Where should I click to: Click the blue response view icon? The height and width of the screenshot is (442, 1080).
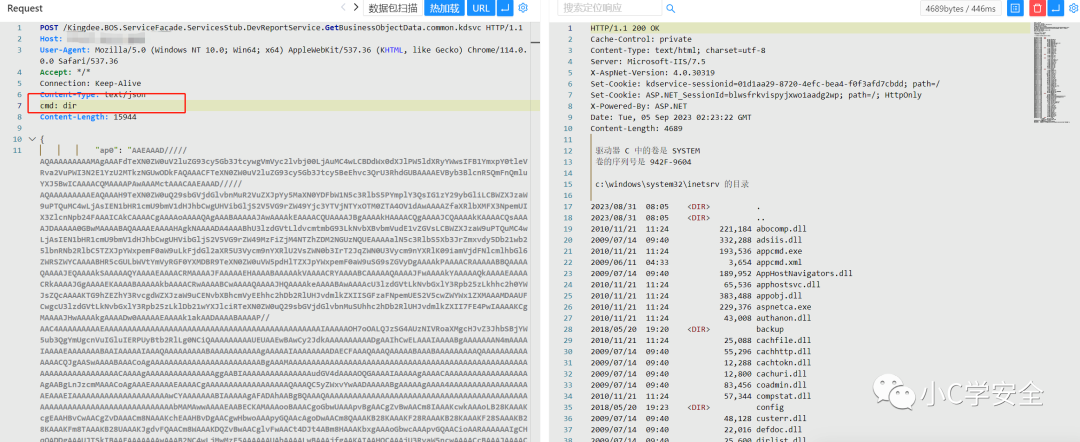click(x=1014, y=8)
